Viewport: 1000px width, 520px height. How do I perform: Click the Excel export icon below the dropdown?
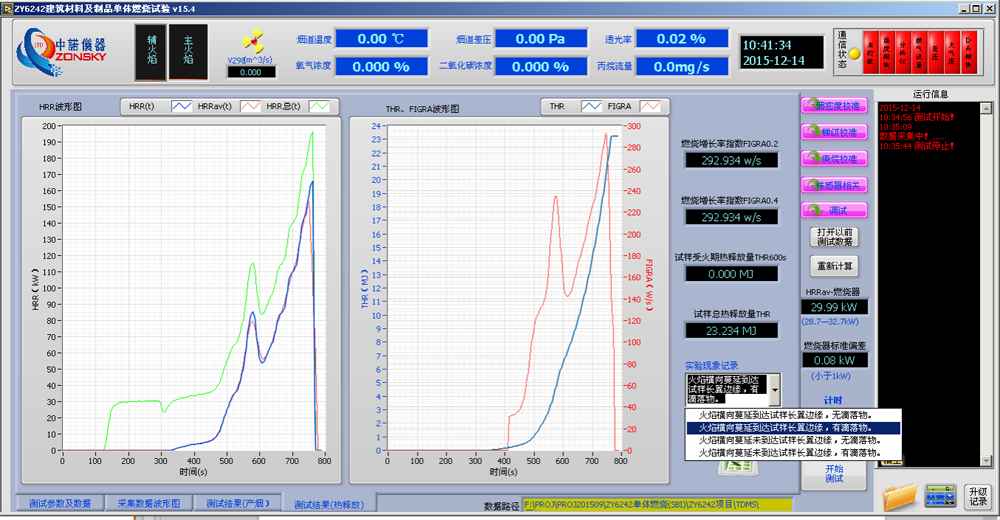(x=738, y=467)
